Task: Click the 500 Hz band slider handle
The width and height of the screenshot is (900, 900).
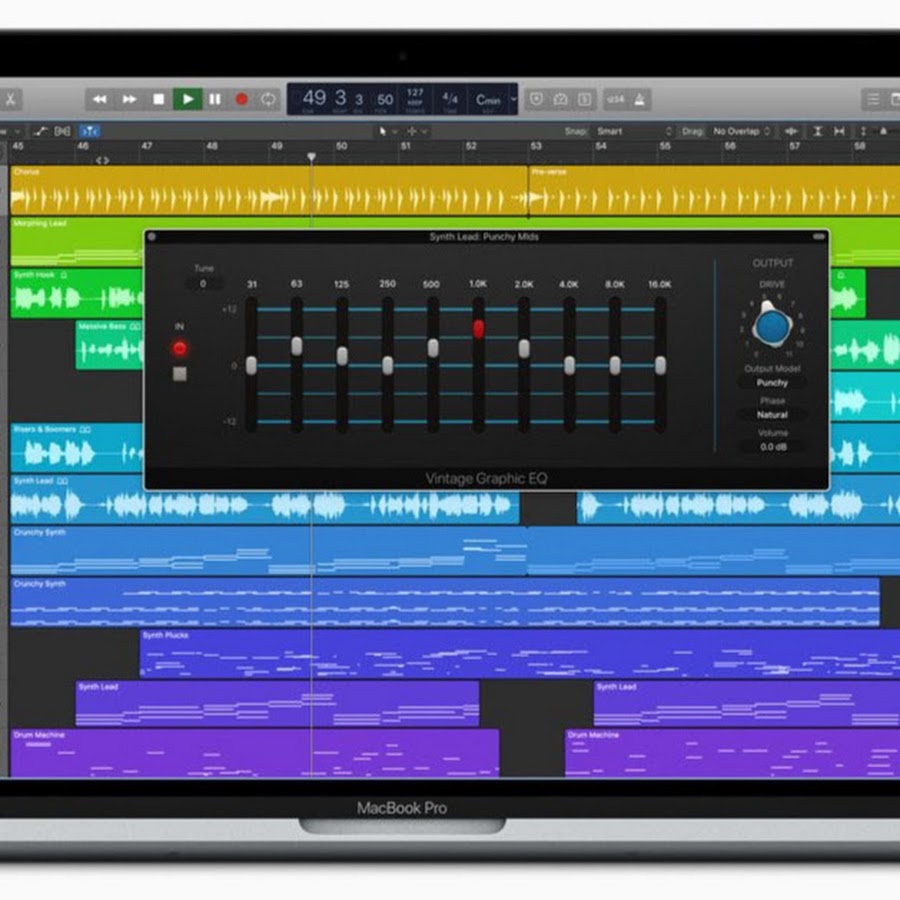Action: [433, 348]
